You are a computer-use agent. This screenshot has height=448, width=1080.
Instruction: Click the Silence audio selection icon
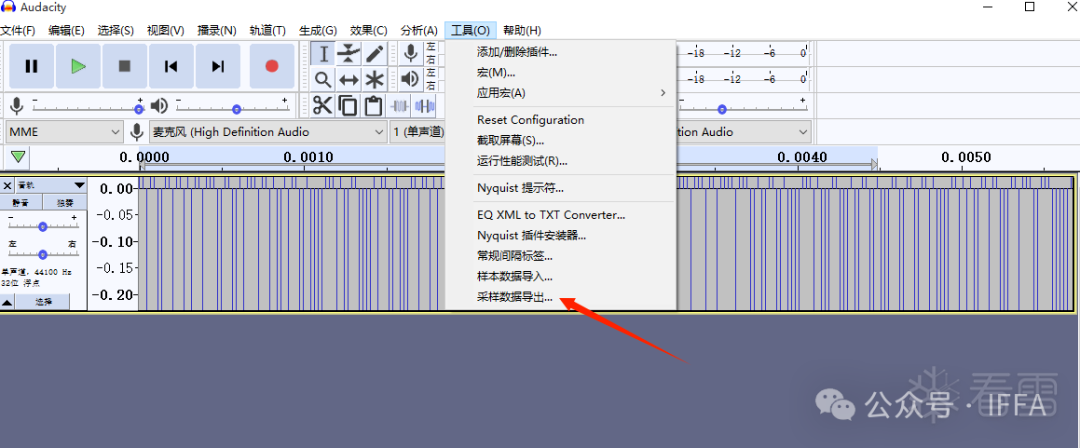pyautogui.click(x=426, y=105)
